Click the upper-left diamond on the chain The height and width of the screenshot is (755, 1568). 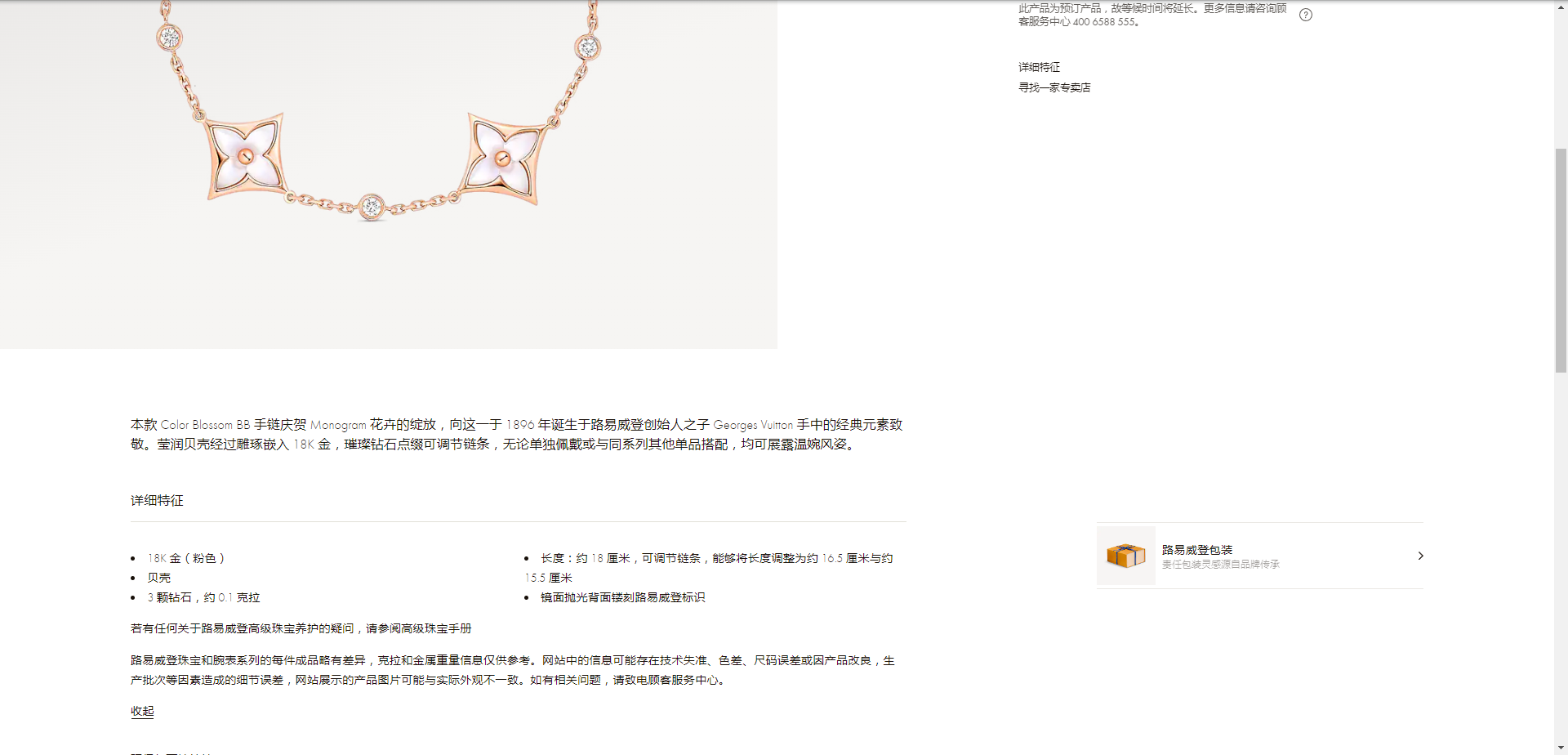(x=169, y=37)
